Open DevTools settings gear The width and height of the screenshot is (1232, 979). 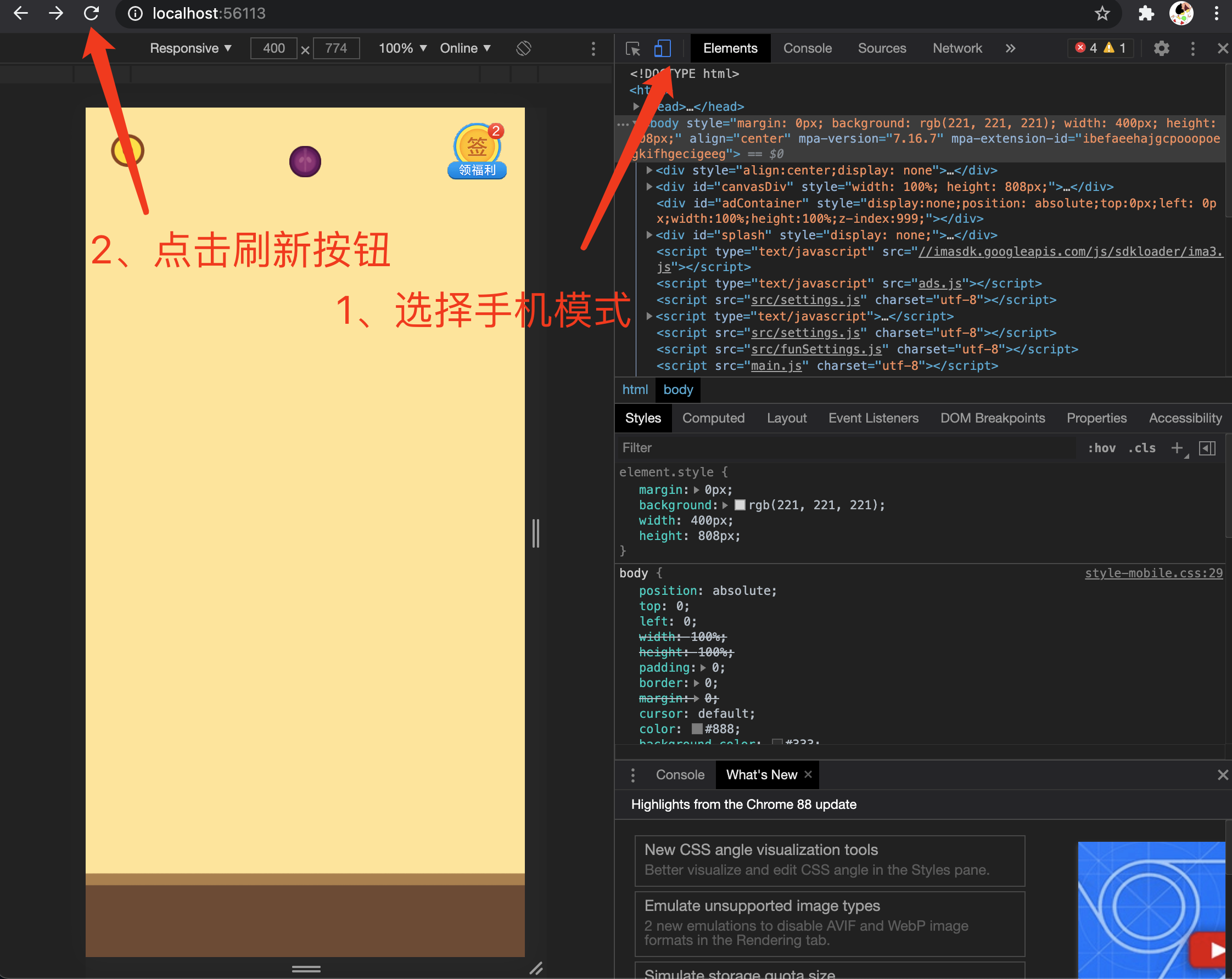1161,48
